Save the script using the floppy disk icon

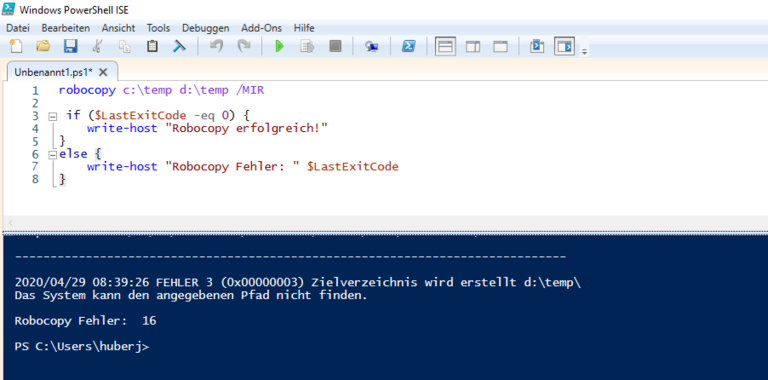click(71, 47)
